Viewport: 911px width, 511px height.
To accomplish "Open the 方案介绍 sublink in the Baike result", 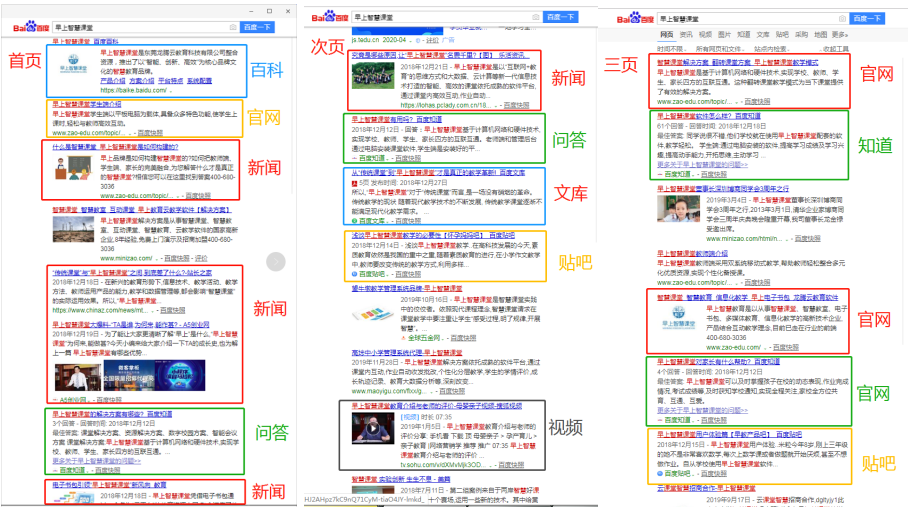I will pos(141,81).
